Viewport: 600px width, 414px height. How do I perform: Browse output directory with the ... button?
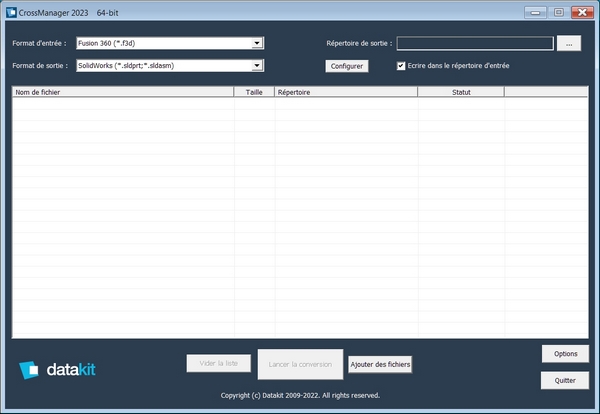click(x=569, y=43)
